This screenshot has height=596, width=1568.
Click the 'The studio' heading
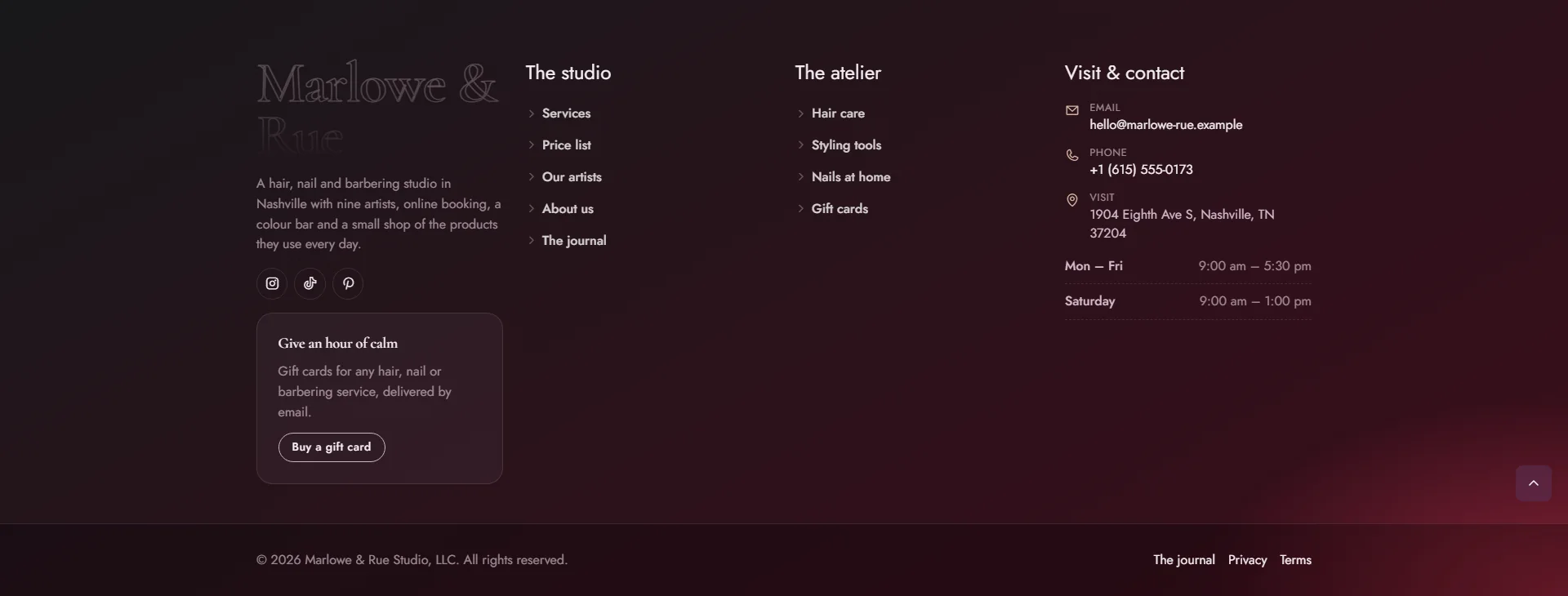pyautogui.click(x=568, y=73)
